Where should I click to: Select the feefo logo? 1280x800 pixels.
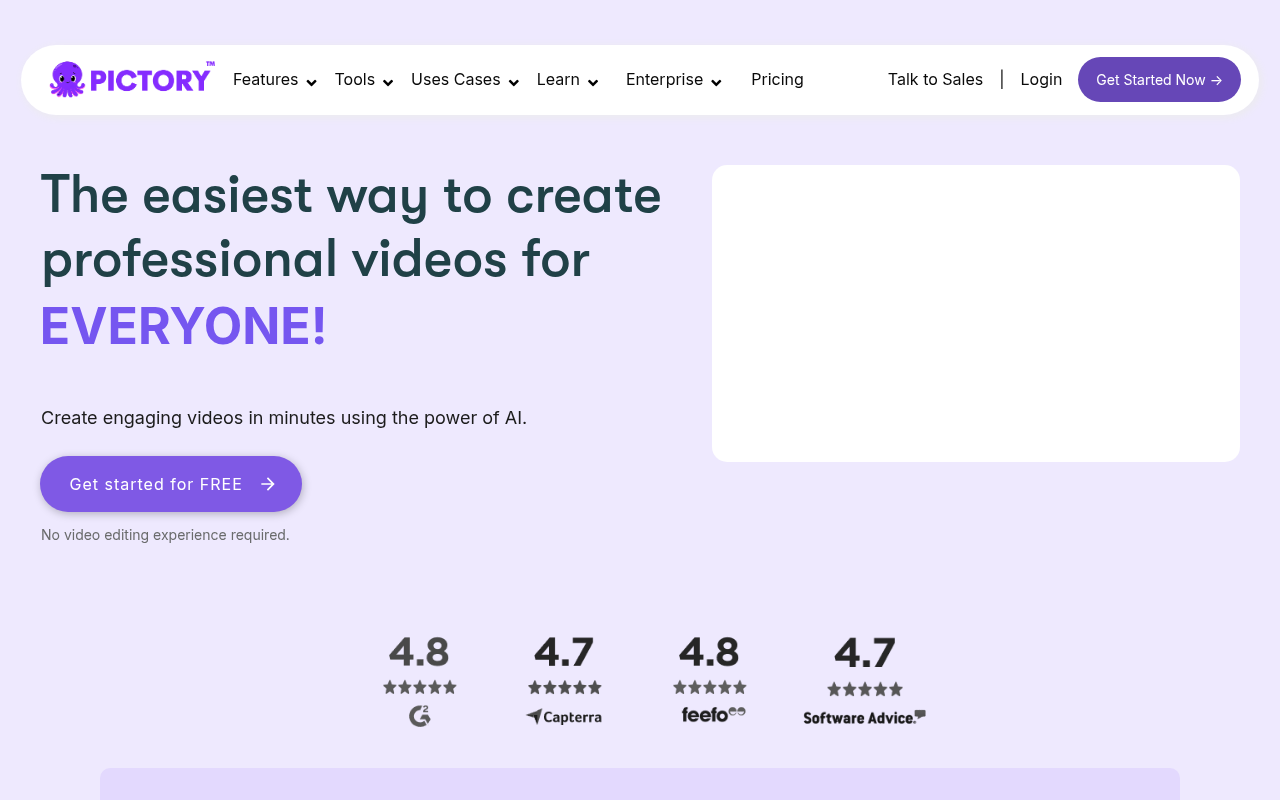coord(711,711)
